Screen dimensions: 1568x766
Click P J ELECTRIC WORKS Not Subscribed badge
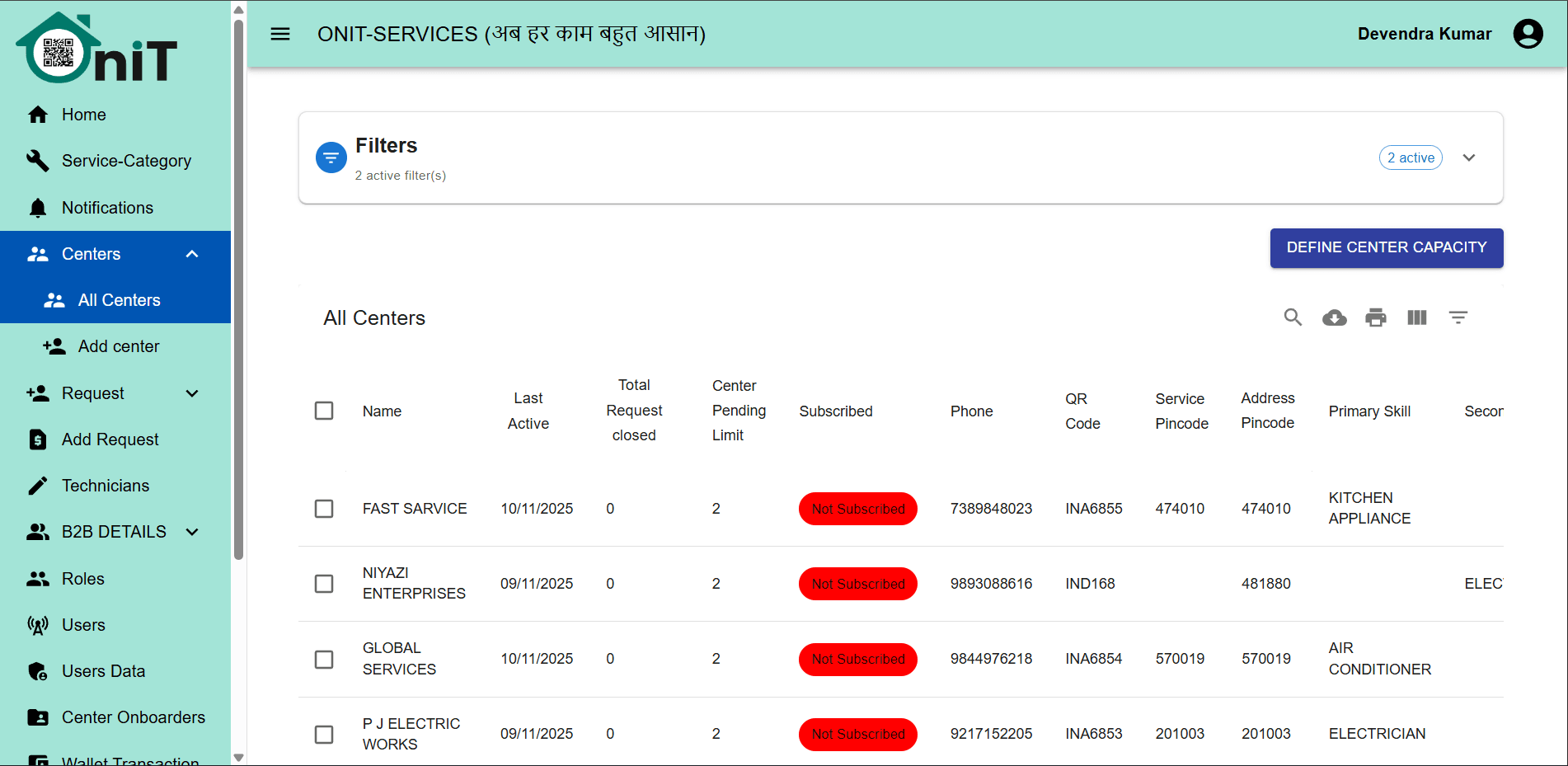(x=858, y=735)
